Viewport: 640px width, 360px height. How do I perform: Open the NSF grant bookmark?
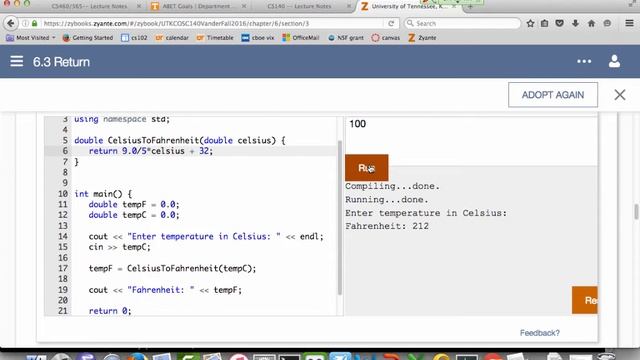[x=346, y=38]
